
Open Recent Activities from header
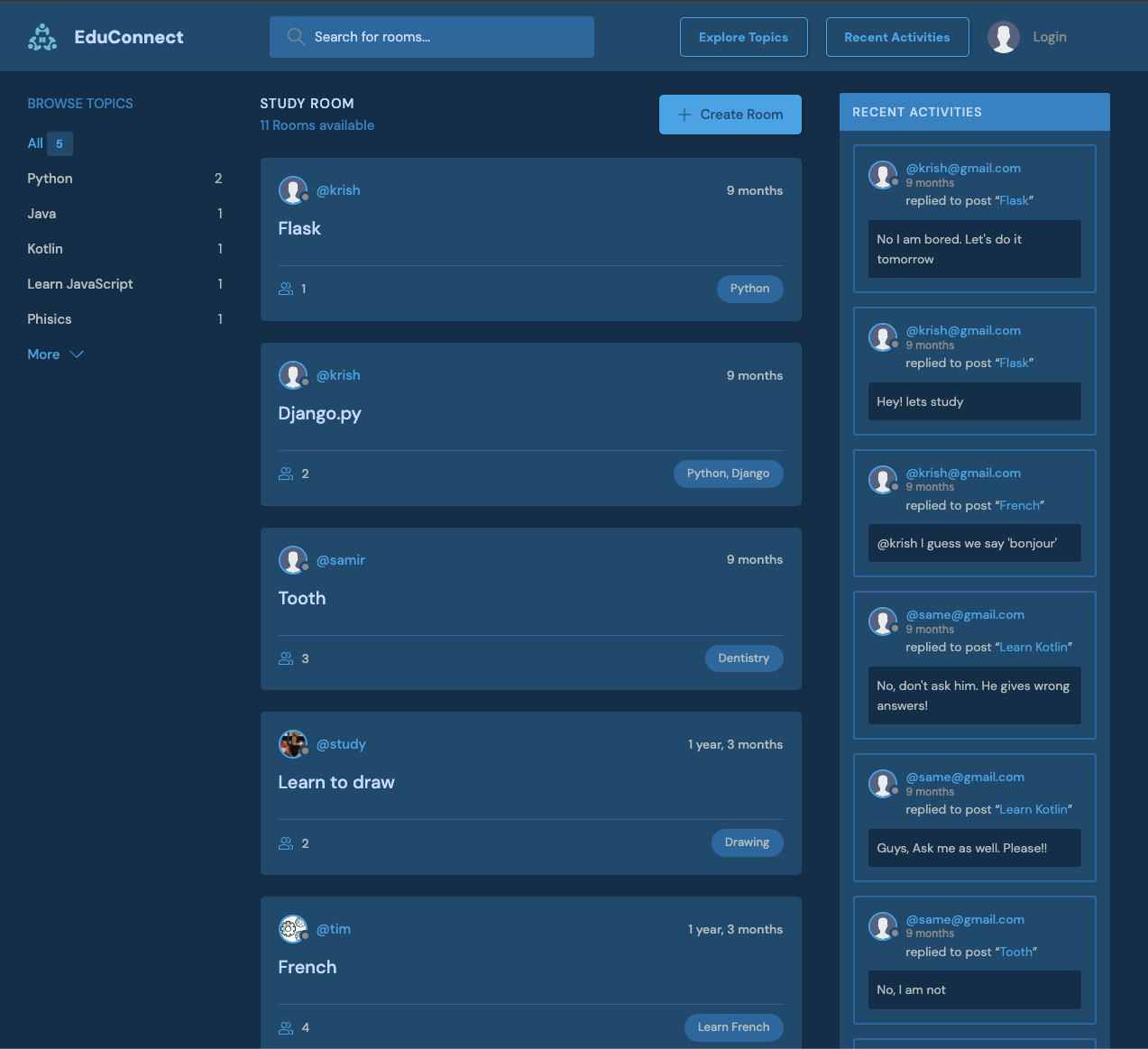[x=897, y=37]
